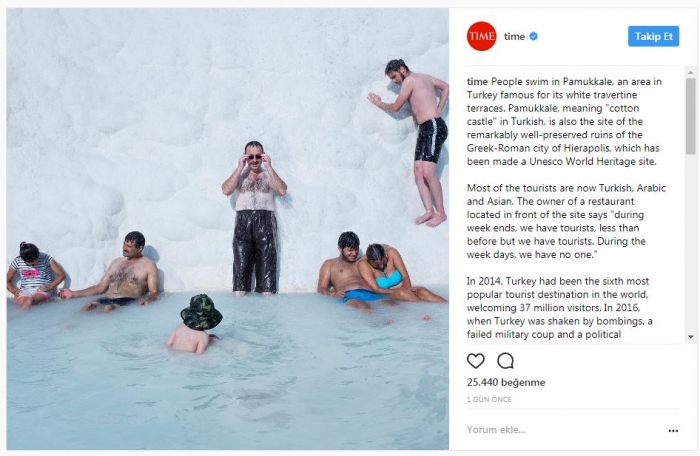Click the caption scrollbar track below thumb

coord(691,243)
